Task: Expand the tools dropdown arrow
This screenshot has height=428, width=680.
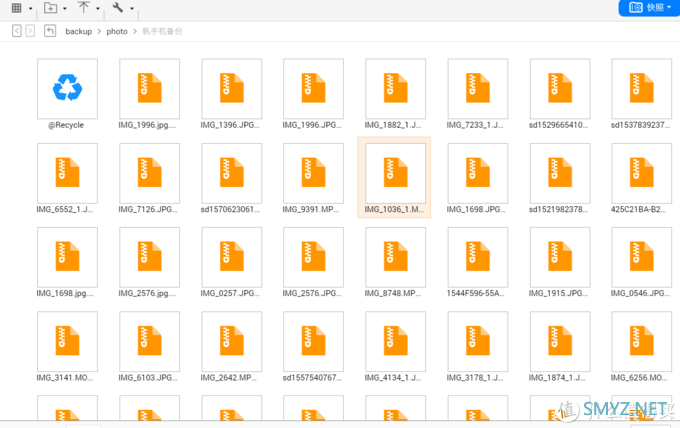Action: click(132, 8)
